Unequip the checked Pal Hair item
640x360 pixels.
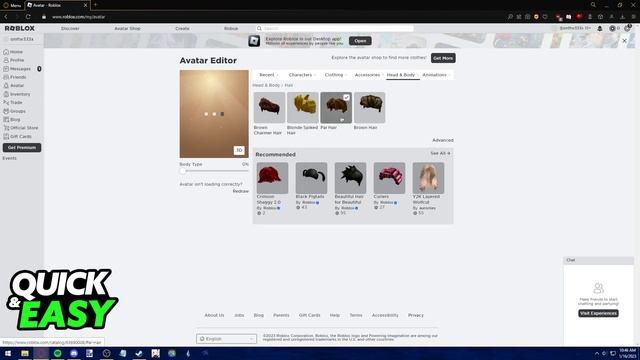pyautogui.click(x=336, y=108)
